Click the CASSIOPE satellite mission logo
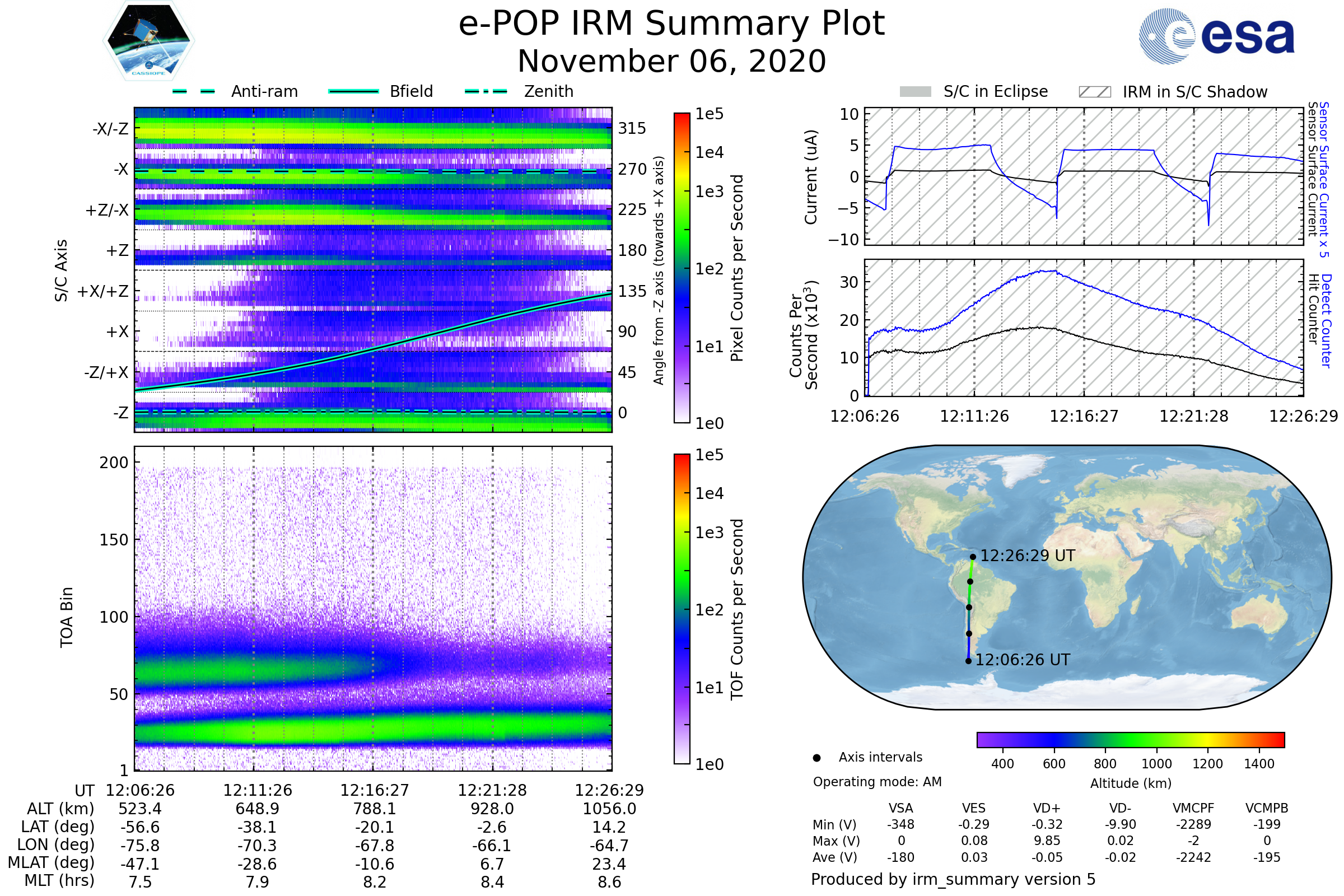 click(148, 41)
